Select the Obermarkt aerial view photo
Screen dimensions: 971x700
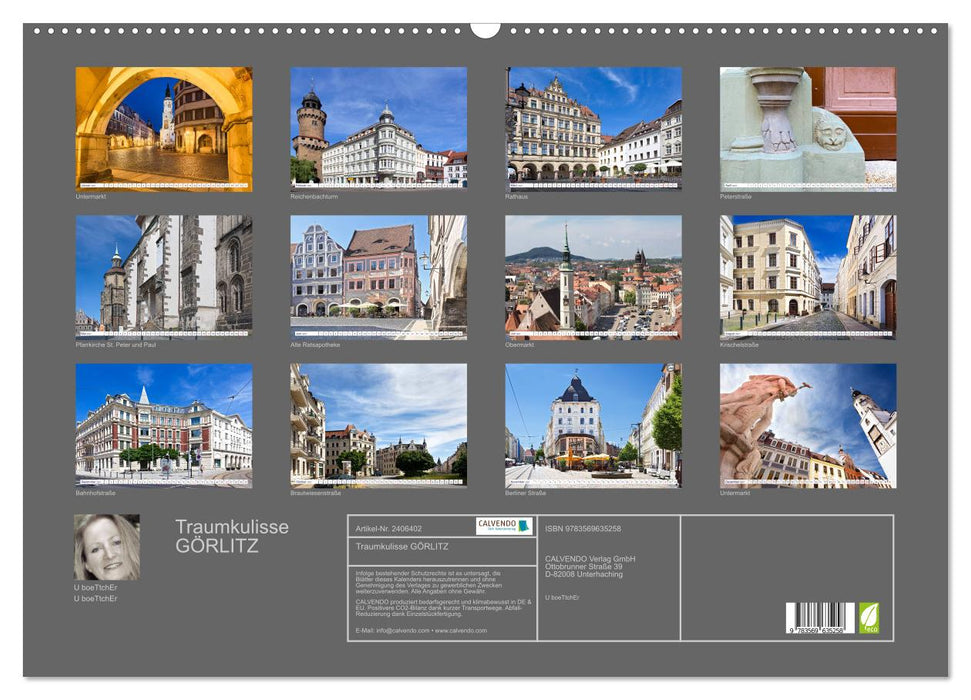(x=593, y=278)
